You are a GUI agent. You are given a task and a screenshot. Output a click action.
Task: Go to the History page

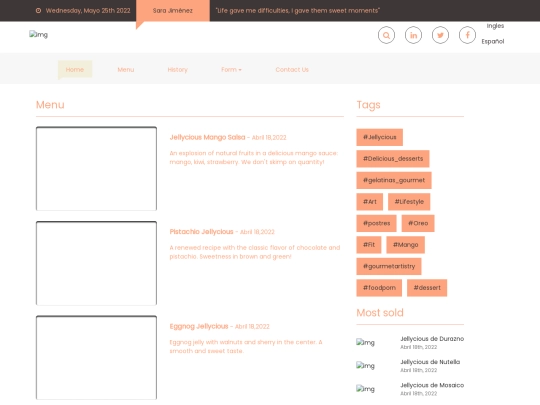click(177, 70)
